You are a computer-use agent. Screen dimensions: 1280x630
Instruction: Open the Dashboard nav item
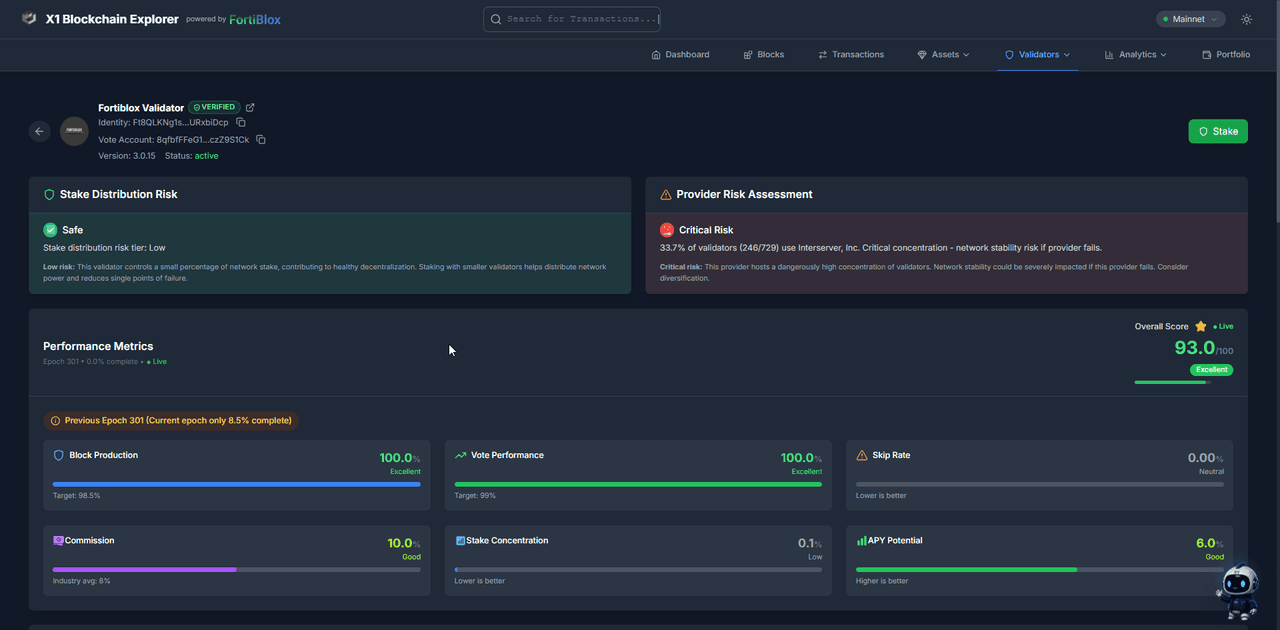pyautogui.click(x=680, y=55)
